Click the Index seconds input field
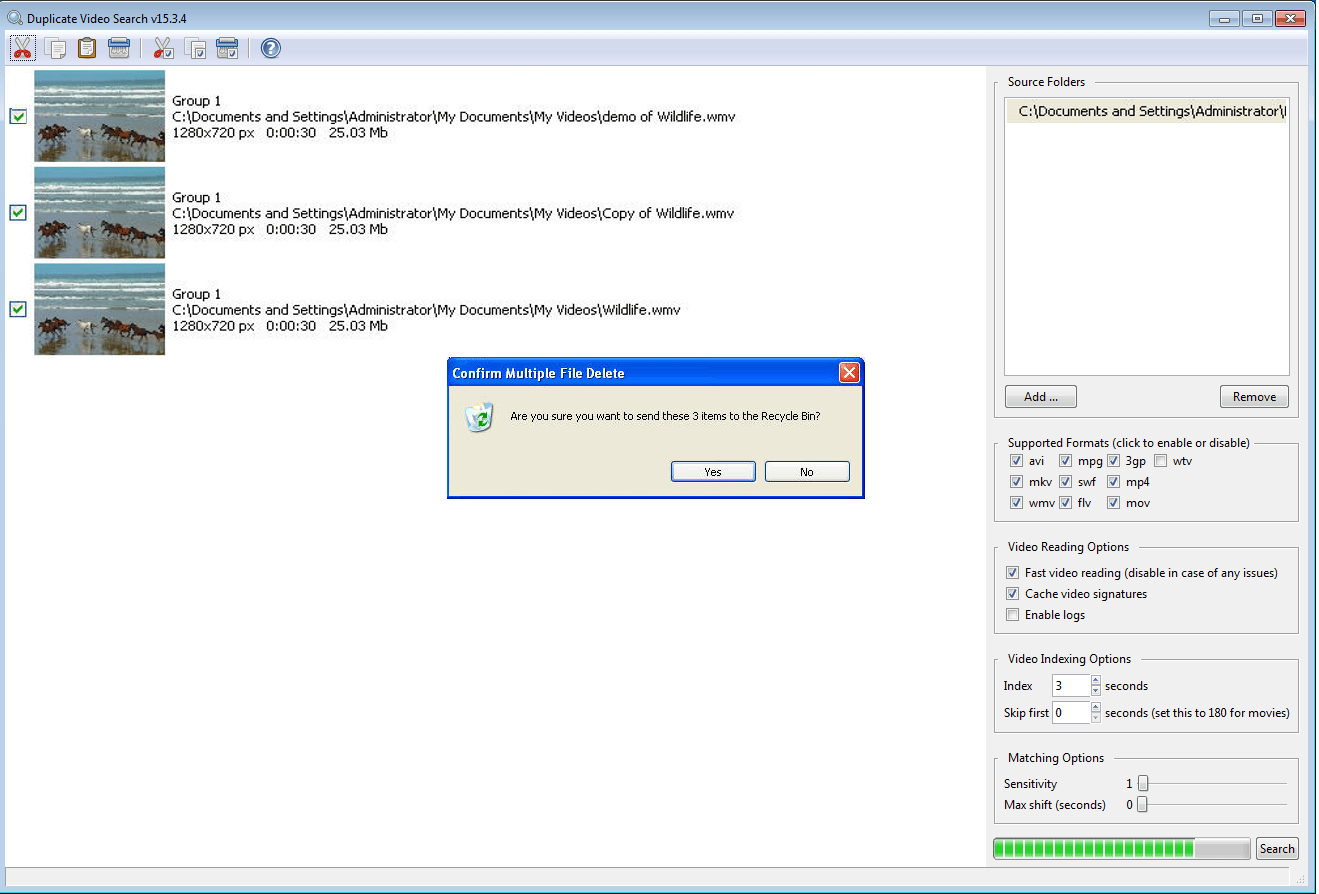Viewport: 1319px width, 894px height. 1071,686
